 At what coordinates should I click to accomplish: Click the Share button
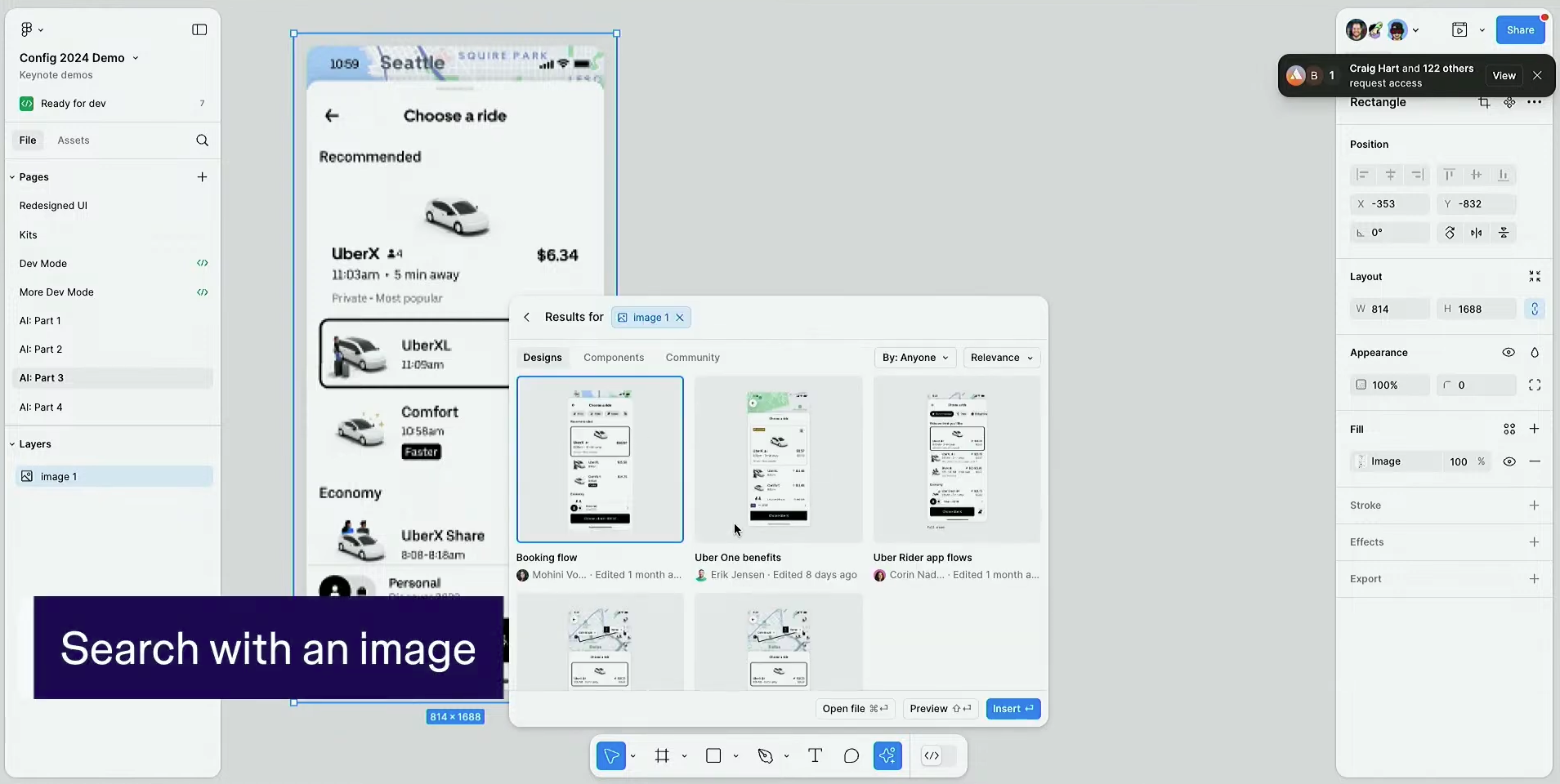pyautogui.click(x=1520, y=30)
